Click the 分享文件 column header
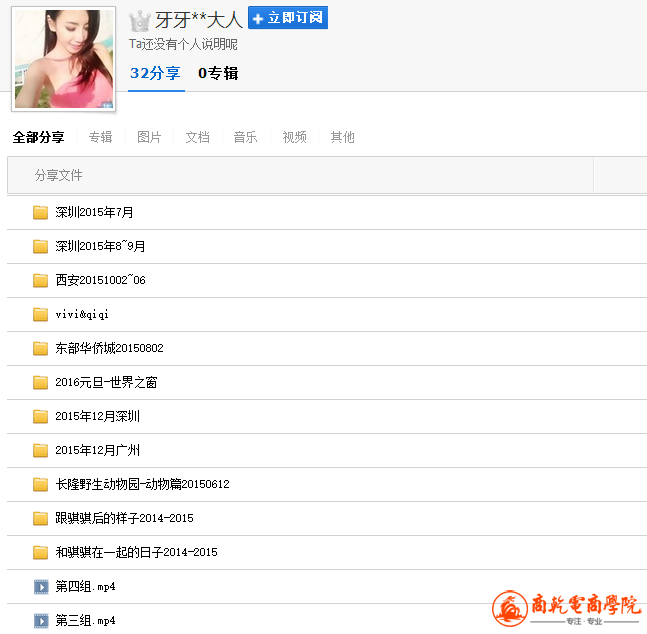647x634 pixels. click(x=59, y=175)
